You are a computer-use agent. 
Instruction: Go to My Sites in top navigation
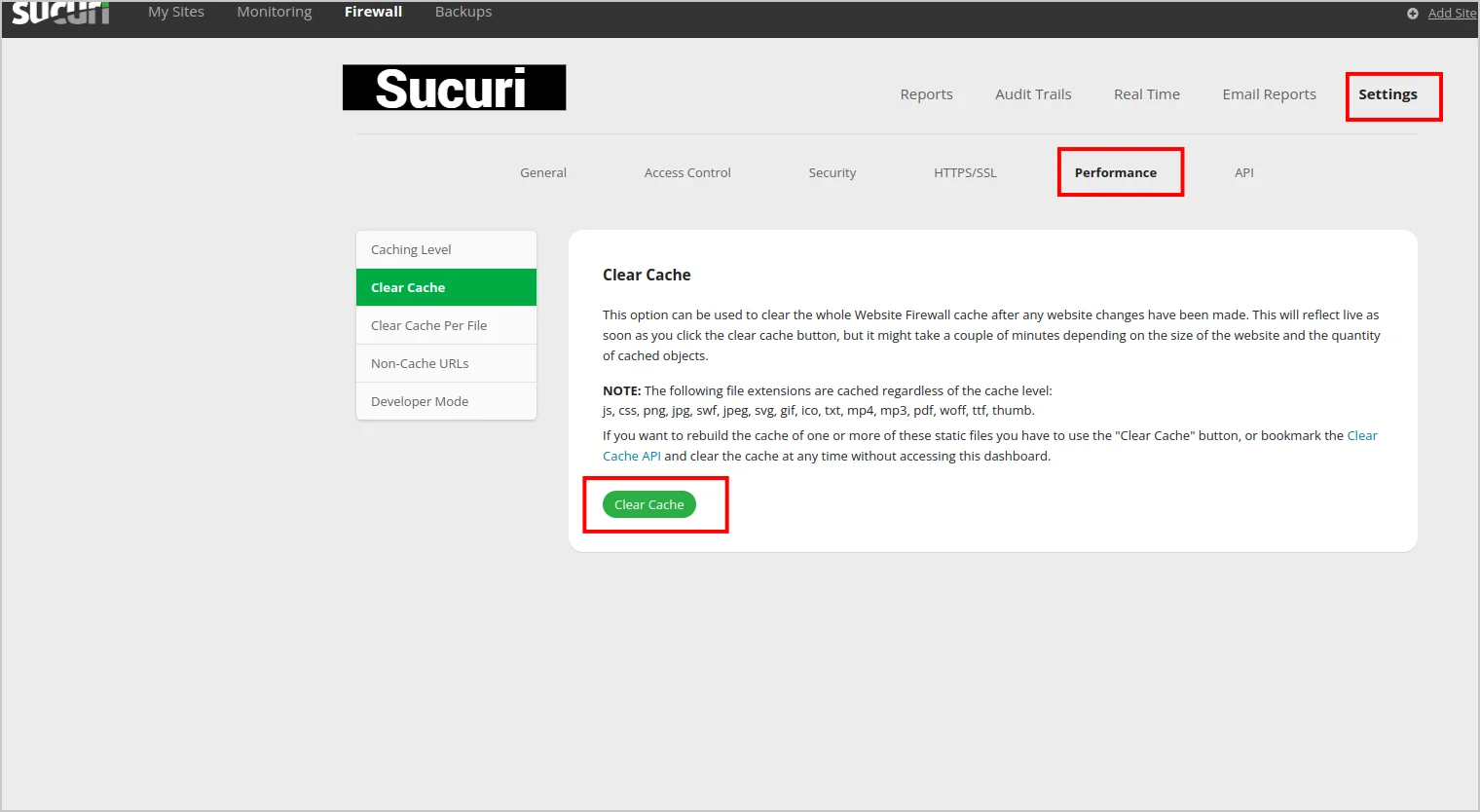[176, 12]
